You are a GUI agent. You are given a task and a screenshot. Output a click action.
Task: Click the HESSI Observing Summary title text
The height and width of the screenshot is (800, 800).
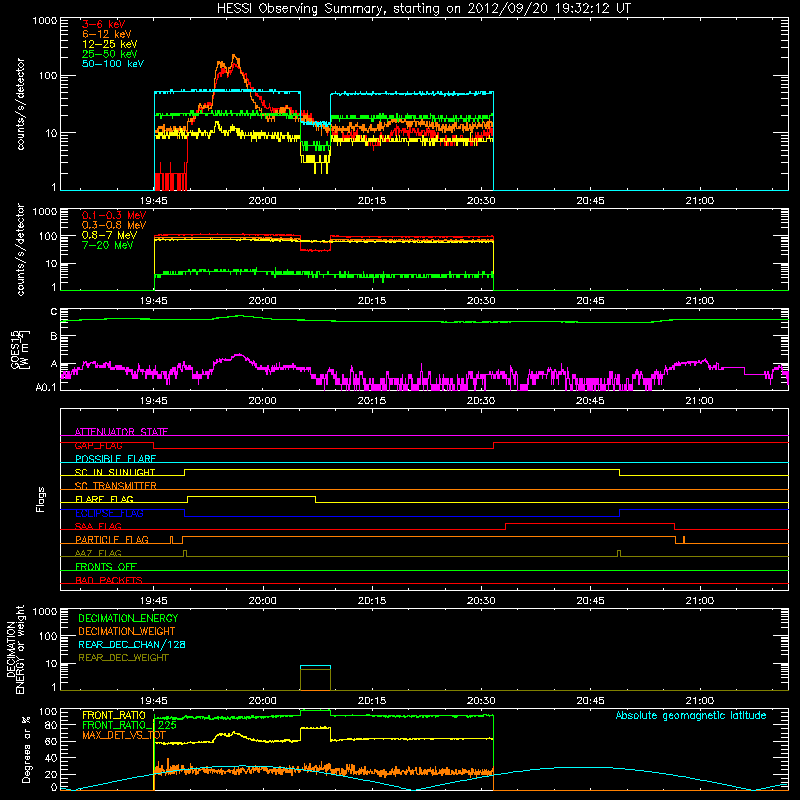424,9
